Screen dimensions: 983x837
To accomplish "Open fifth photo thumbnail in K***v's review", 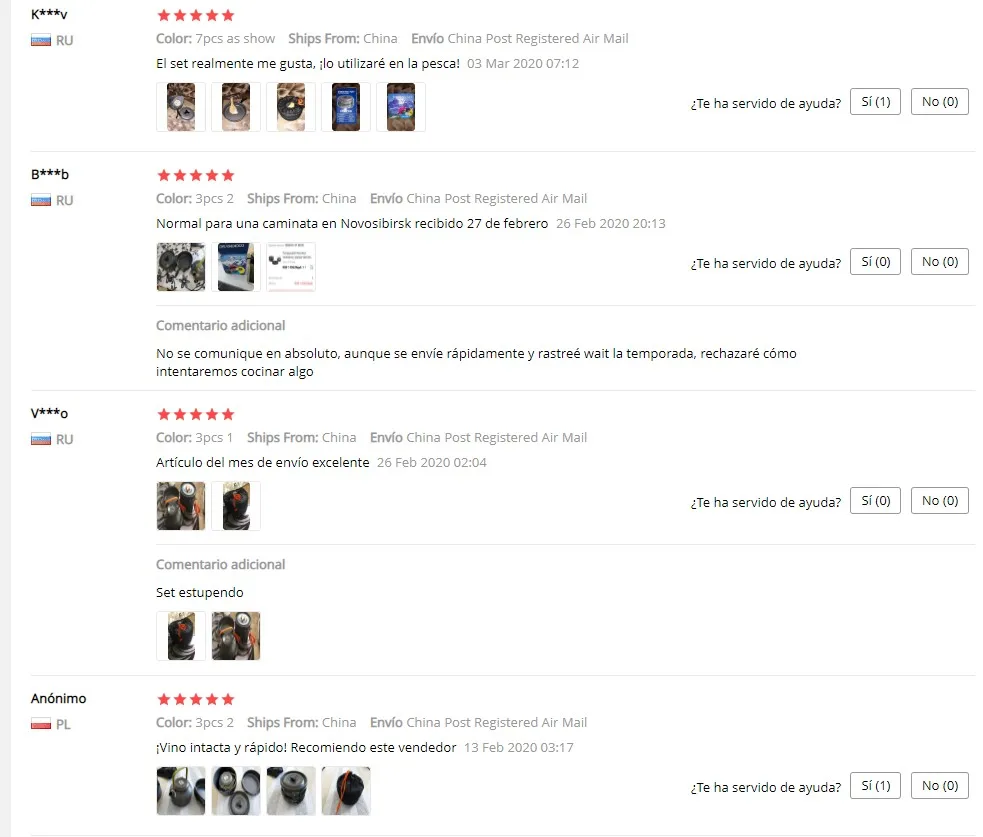I will (401, 107).
